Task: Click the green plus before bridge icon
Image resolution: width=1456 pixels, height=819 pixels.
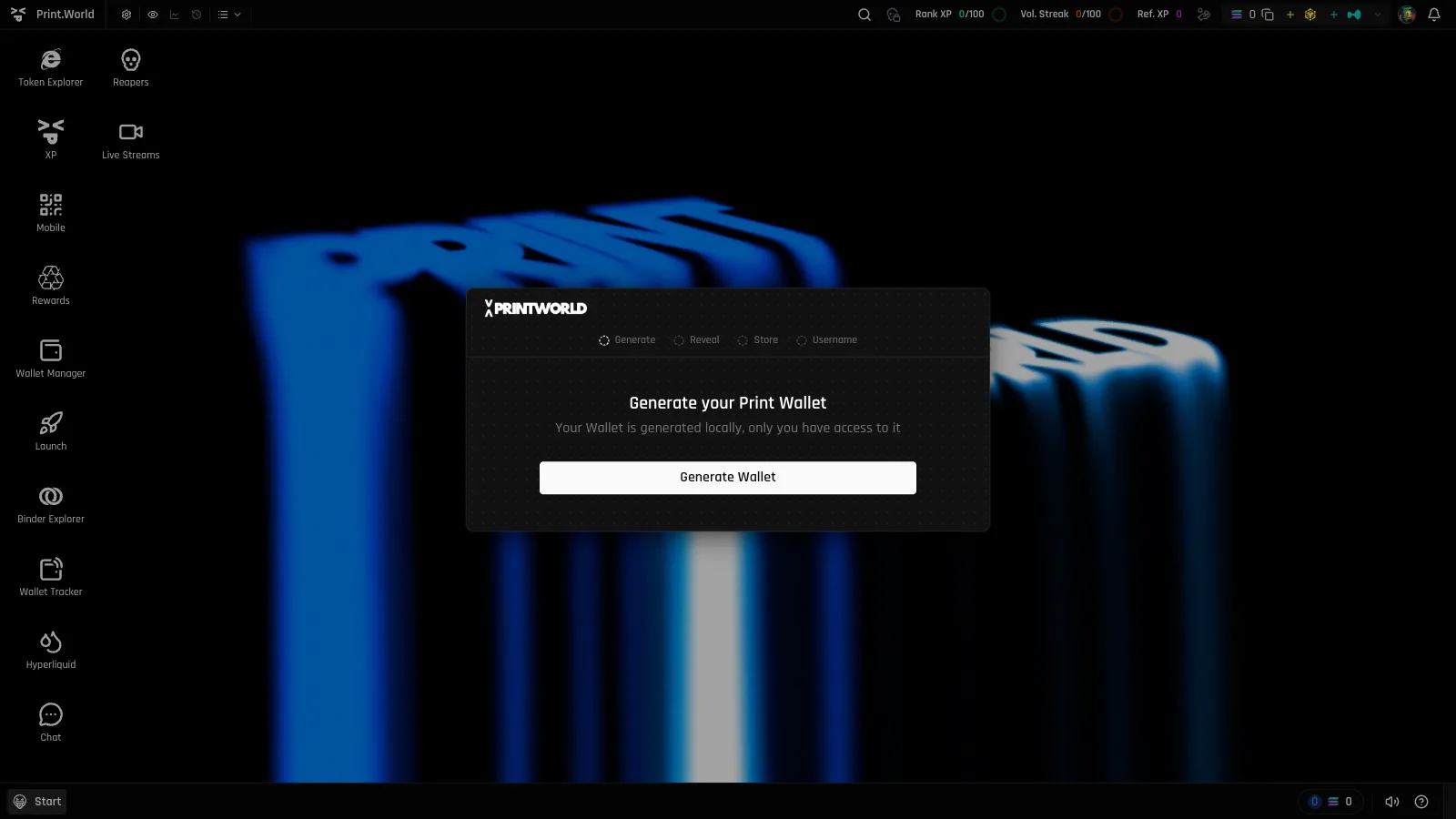Action: [1334, 15]
